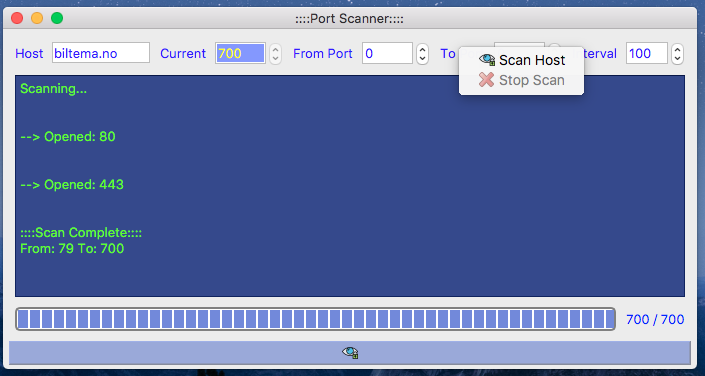This screenshot has height=376, width=705.
Task: Choose the Stop Scan menu entry
Action: pos(521,80)
